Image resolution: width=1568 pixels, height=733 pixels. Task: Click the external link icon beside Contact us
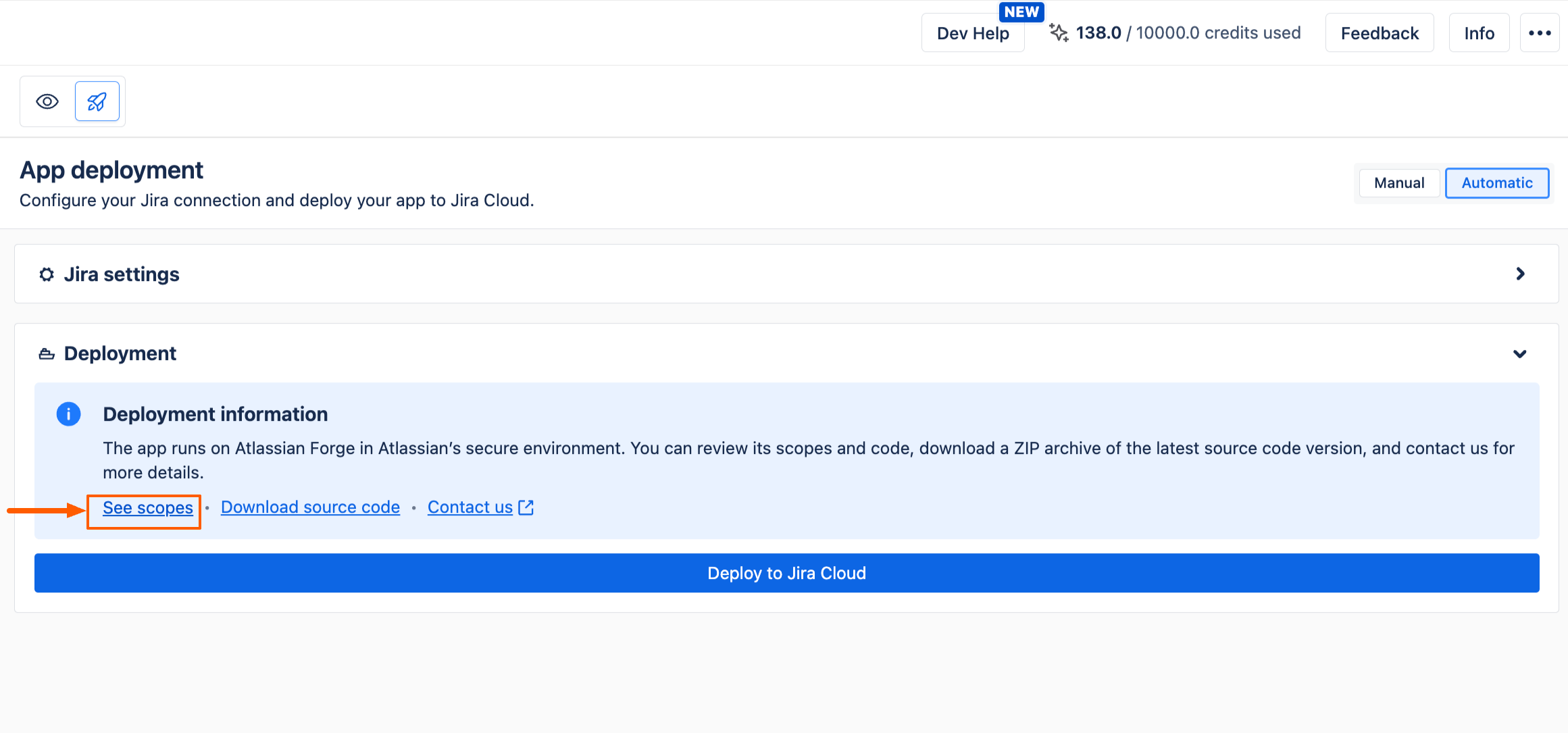tap(526, 507)
